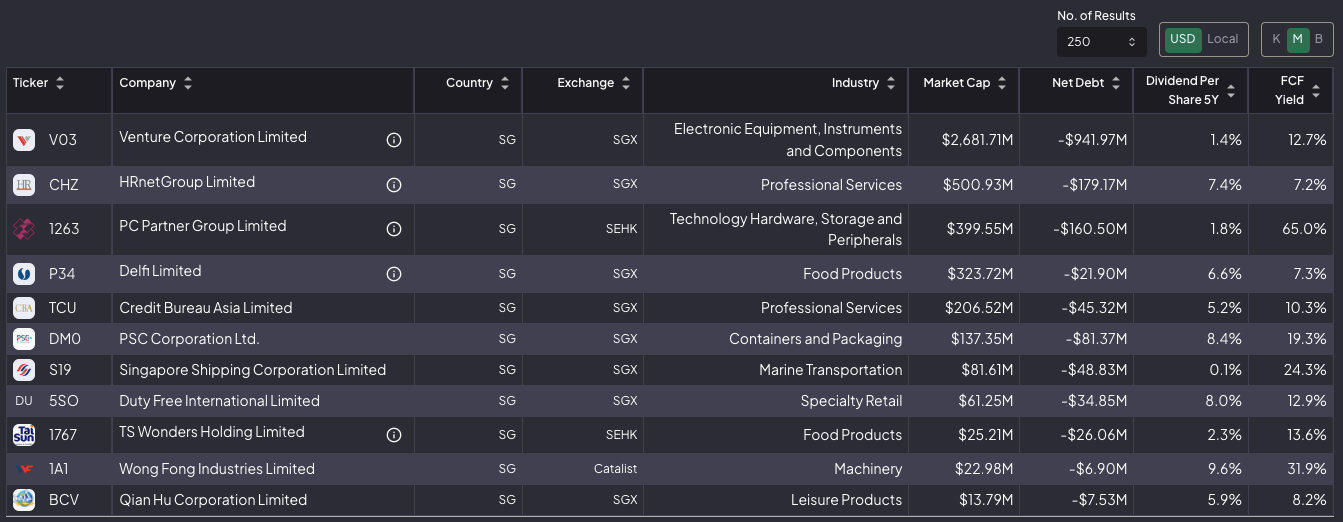The width and height of the screenshot is (1343, 522).
Task: Open Venture Corporation Limited company link
Action: (213, 137)
